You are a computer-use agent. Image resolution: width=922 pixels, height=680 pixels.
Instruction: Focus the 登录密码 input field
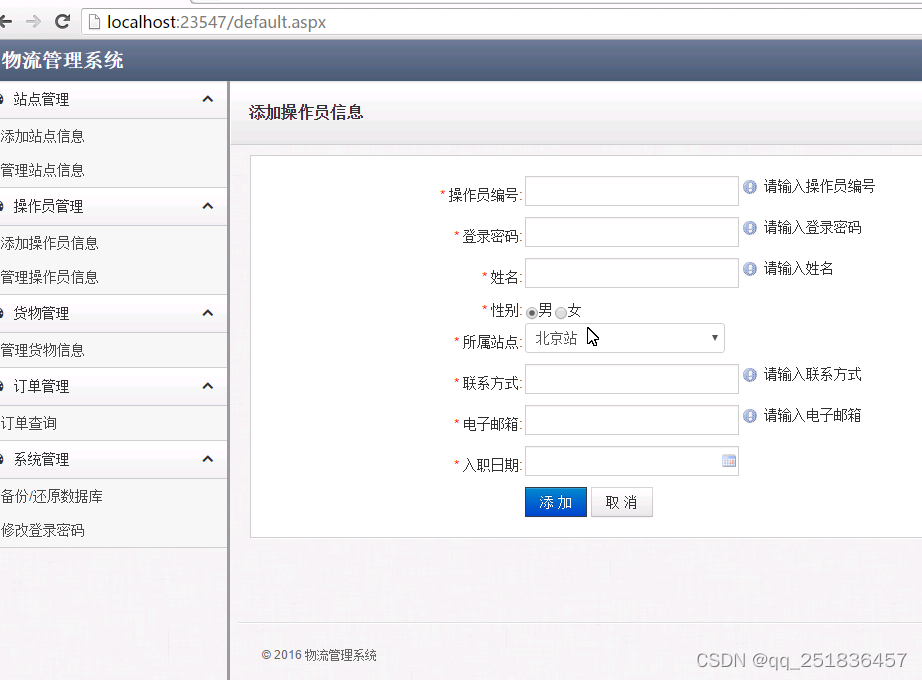point(632,232)
